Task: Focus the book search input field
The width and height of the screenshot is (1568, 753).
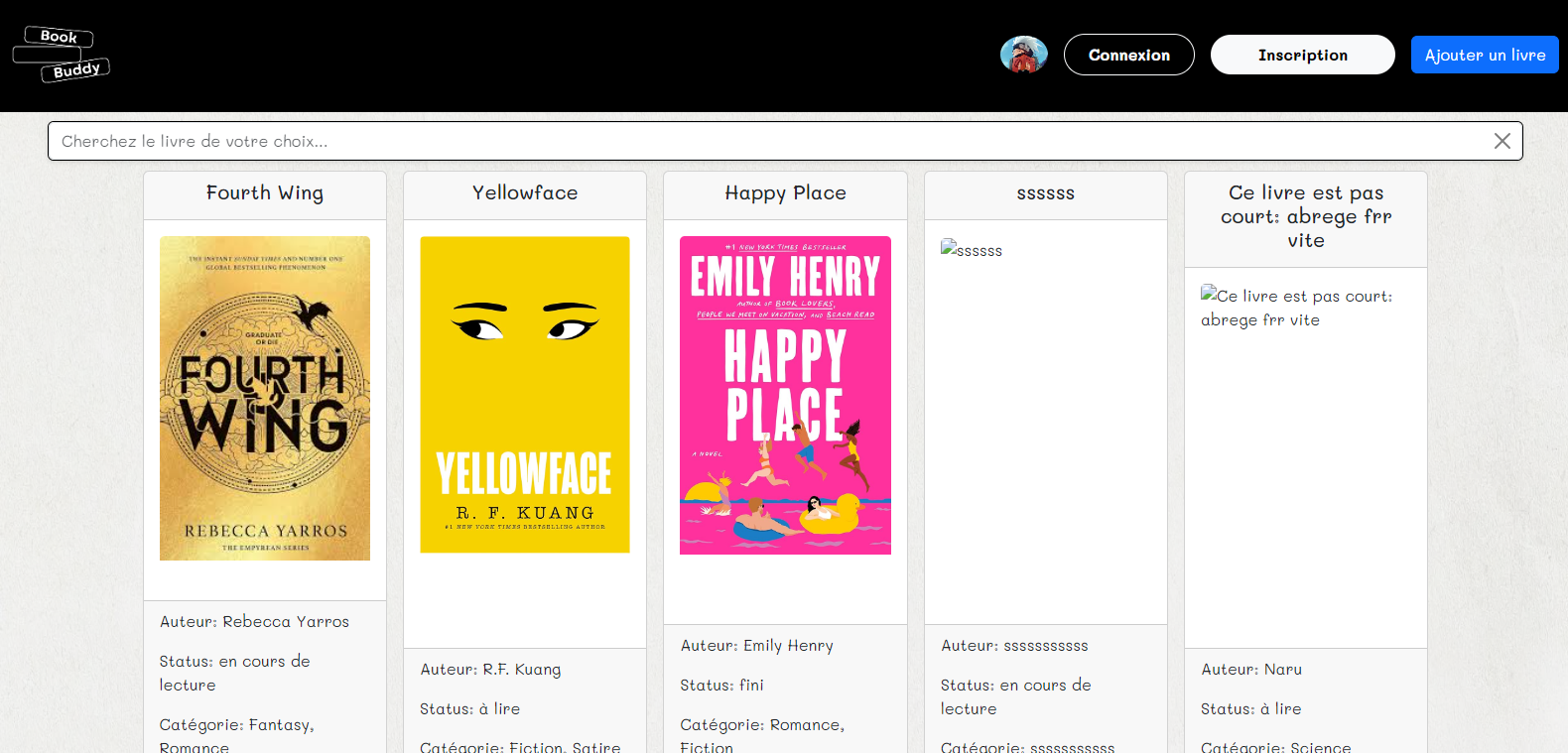Action: (785, 141)
